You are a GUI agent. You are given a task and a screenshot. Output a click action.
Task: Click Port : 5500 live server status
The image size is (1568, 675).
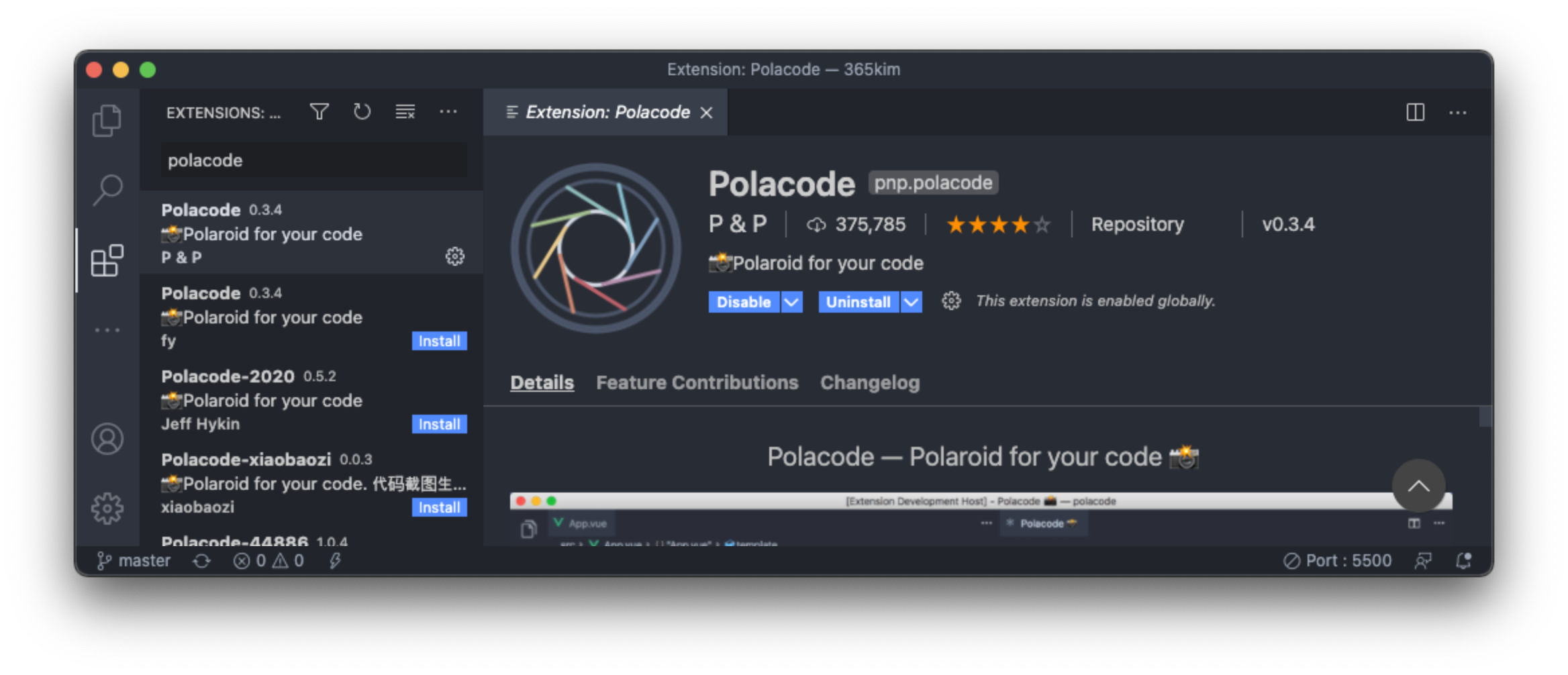click(x=1338, y=560)
